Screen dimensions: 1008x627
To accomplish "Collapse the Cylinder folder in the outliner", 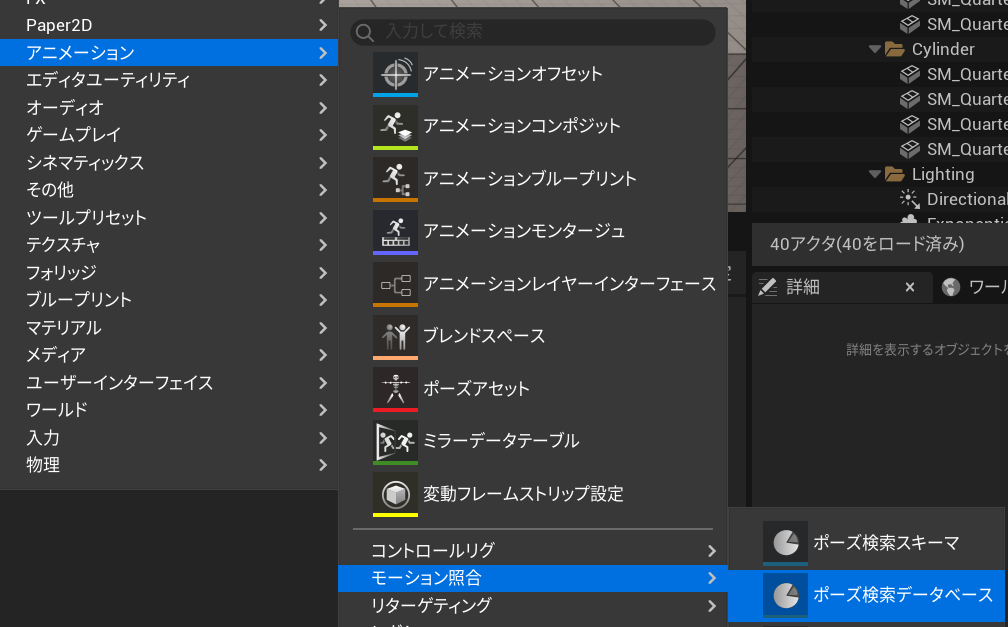I will coord(874,49).
